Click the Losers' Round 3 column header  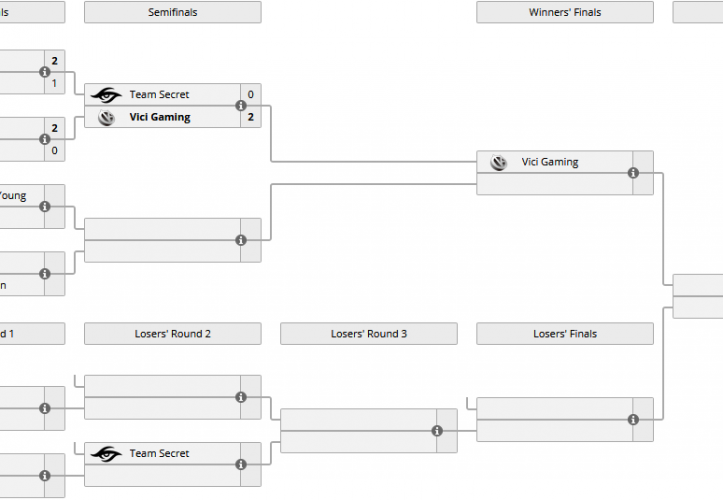369,334
